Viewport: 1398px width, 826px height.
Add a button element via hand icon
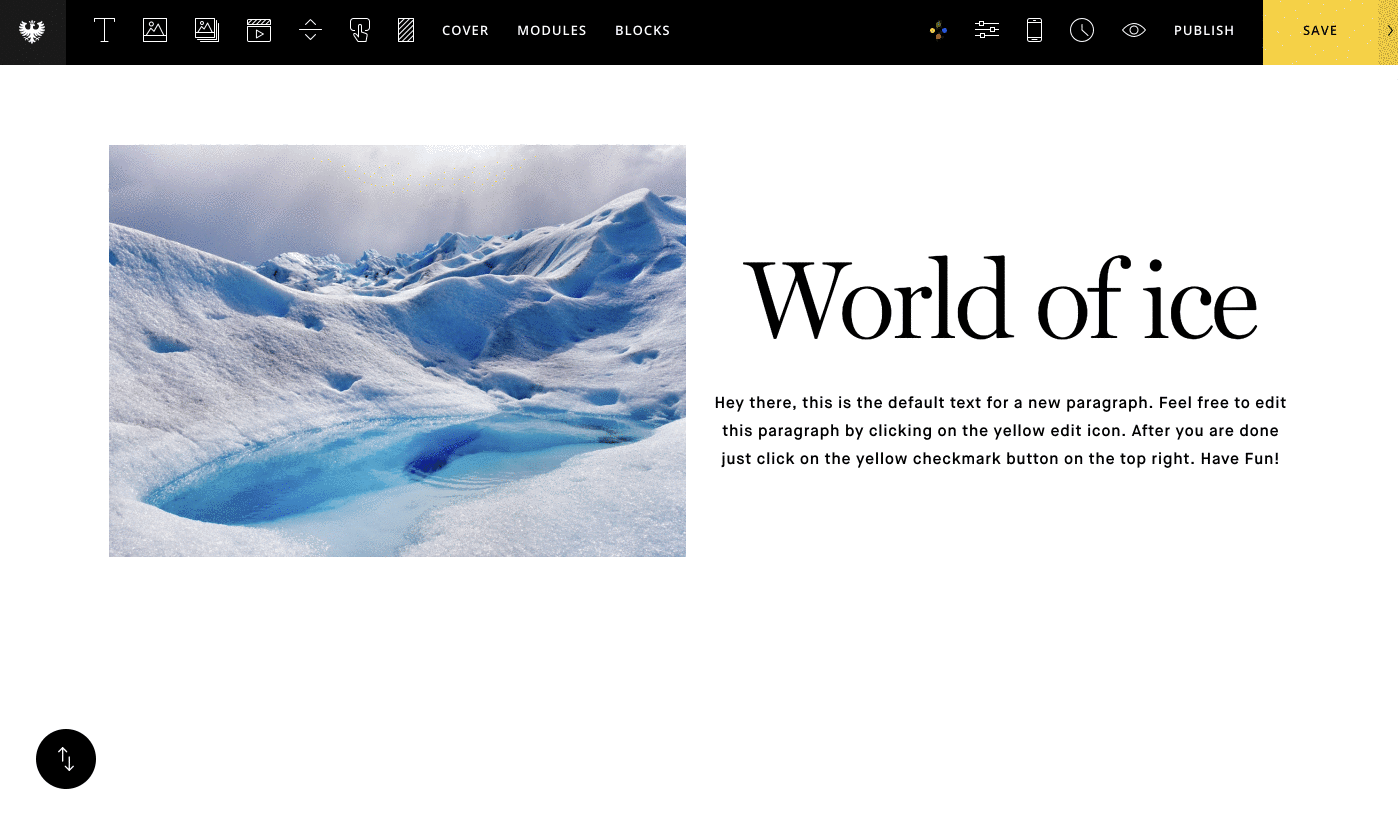click(x=360, y=31)
